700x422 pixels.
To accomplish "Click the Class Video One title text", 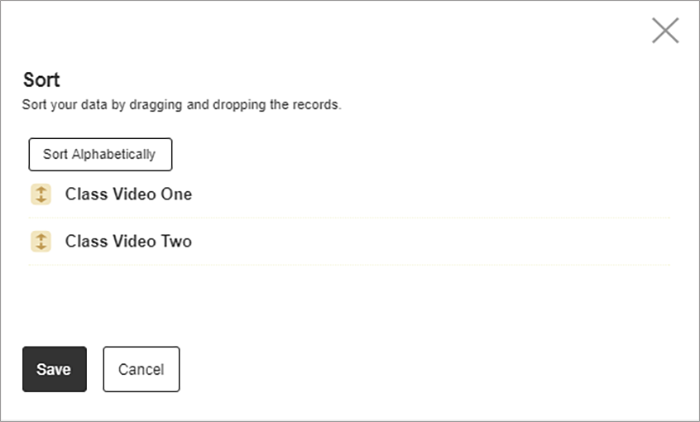I will pyautogui.click(x=129, y=194).
